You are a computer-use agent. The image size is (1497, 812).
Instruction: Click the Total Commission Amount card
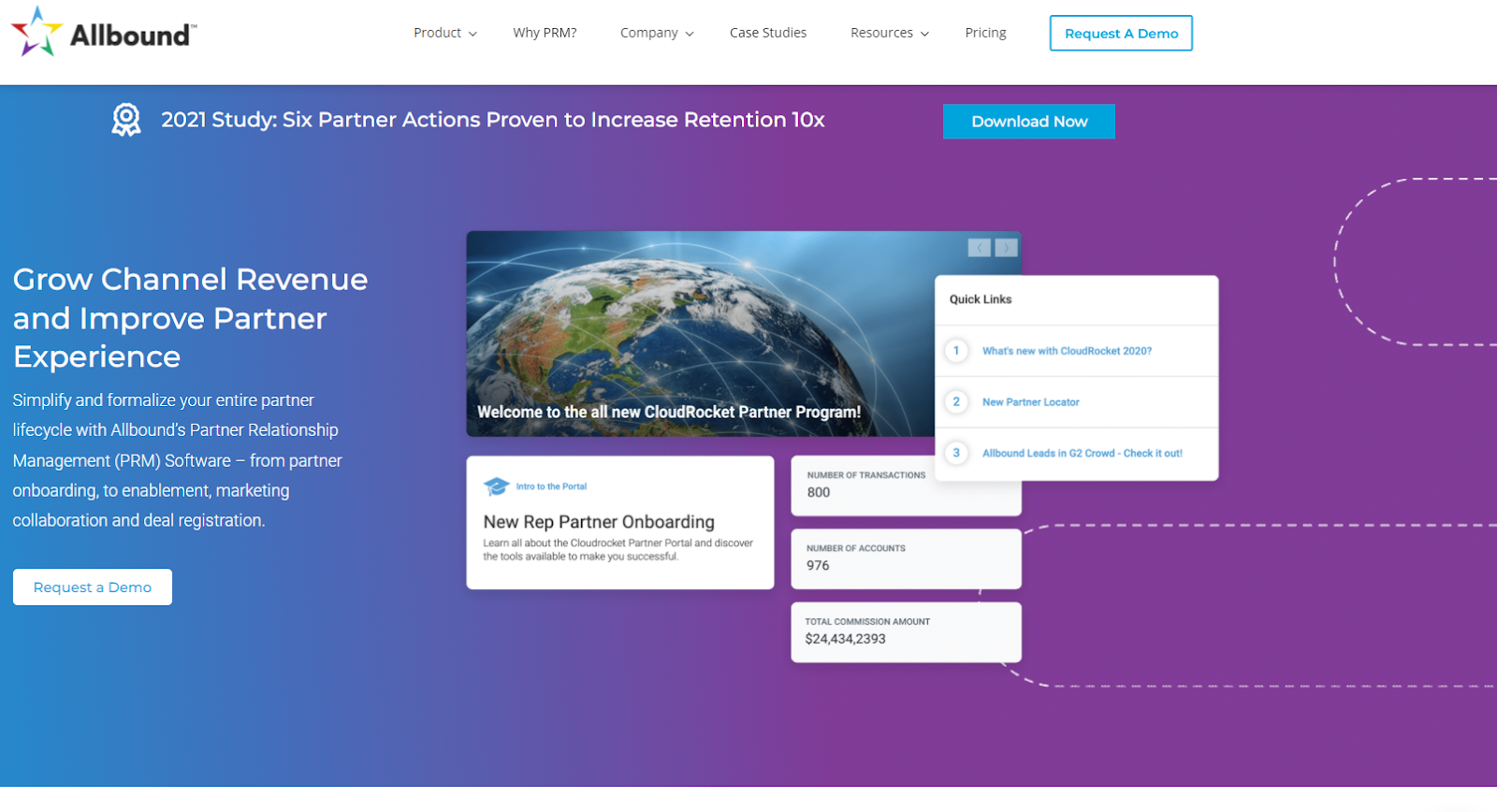point(906,632)
